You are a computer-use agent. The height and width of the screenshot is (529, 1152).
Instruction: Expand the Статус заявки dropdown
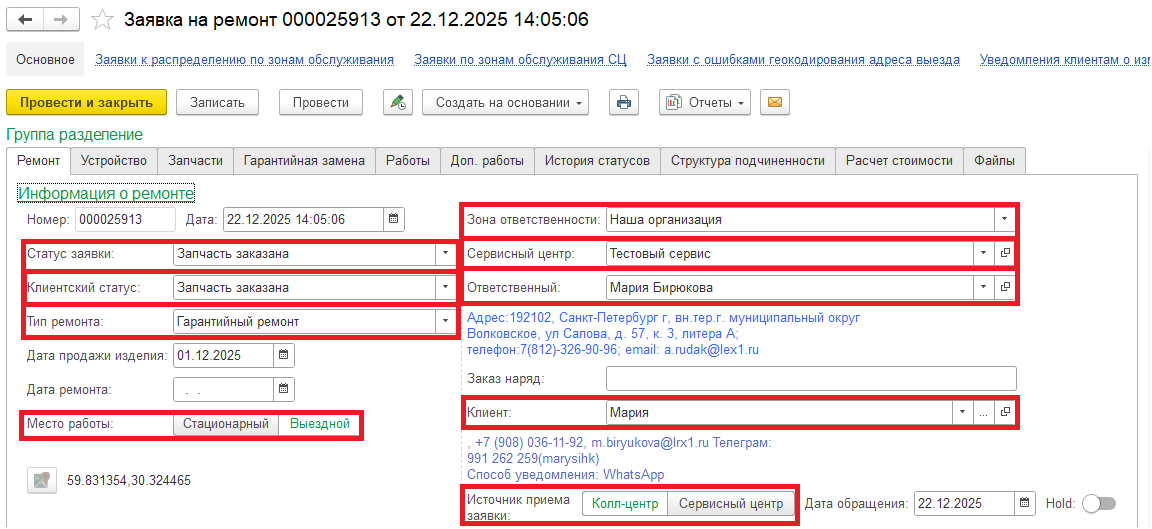tap(445, 254)
